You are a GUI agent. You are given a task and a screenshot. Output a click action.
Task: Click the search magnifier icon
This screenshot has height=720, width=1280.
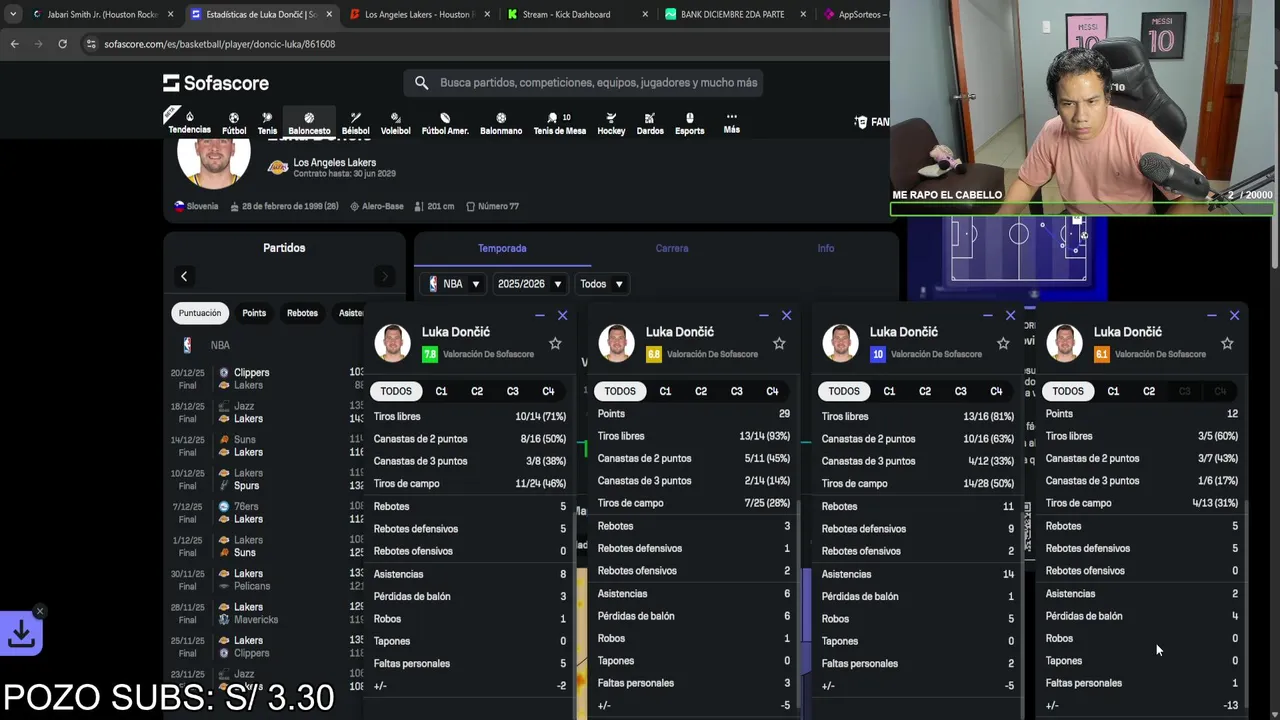tap(421, 83)
